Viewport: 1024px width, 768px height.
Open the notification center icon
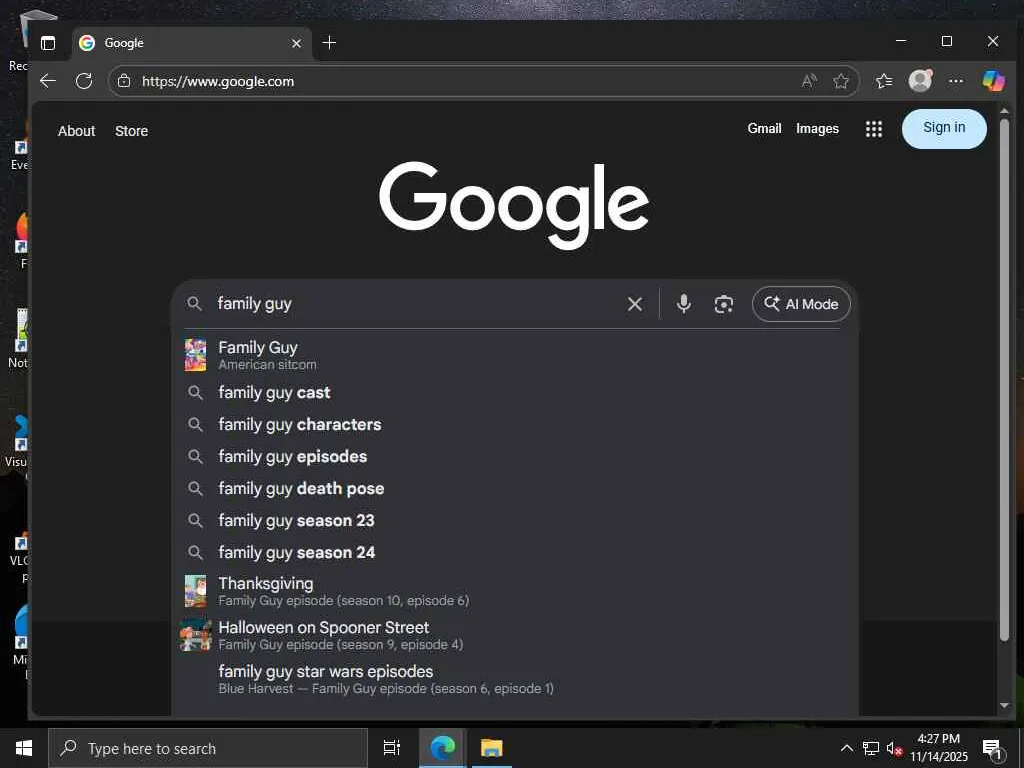(991, 748)
